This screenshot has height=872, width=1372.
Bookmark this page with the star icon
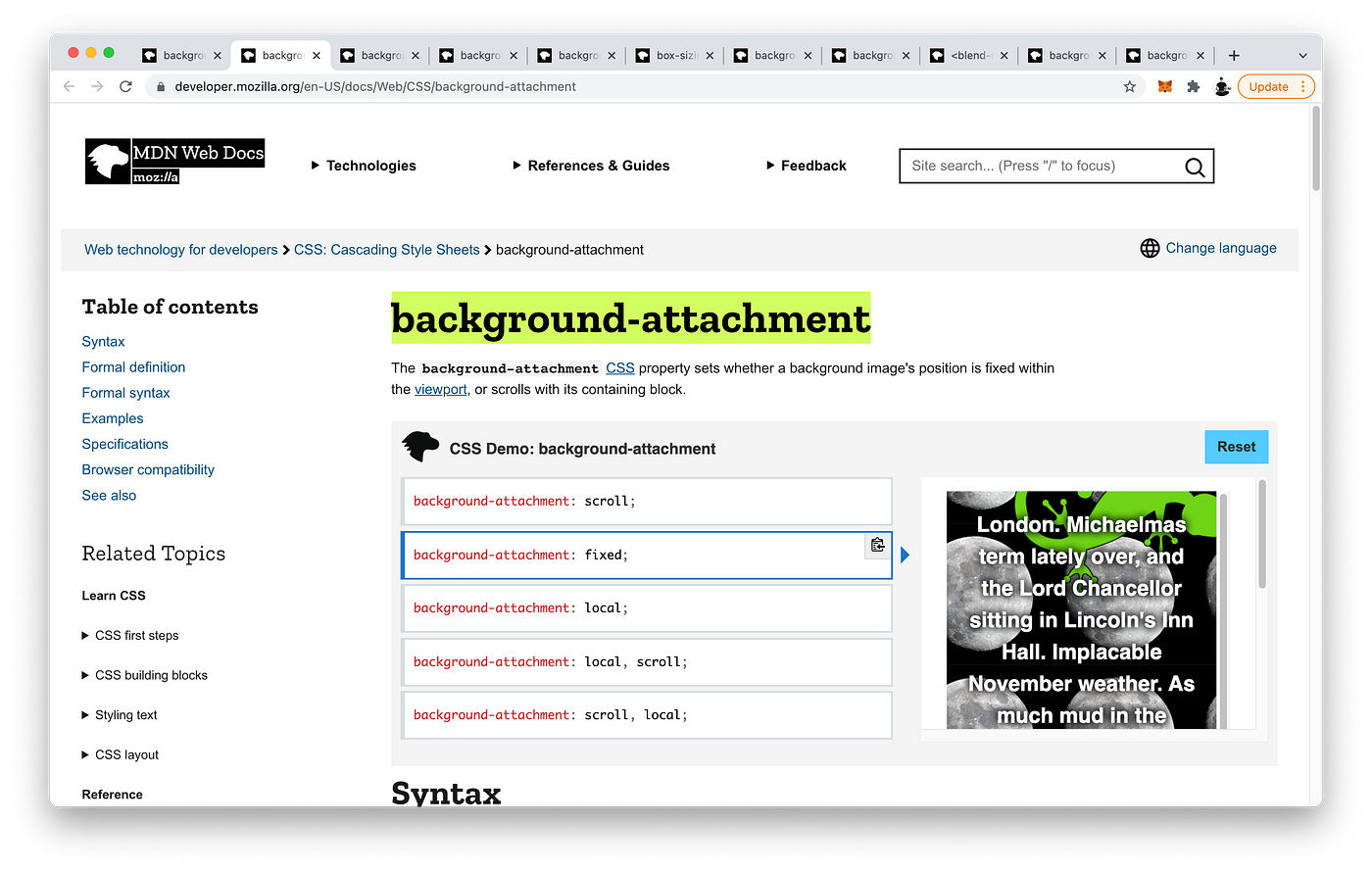(x=1130, y=86)
